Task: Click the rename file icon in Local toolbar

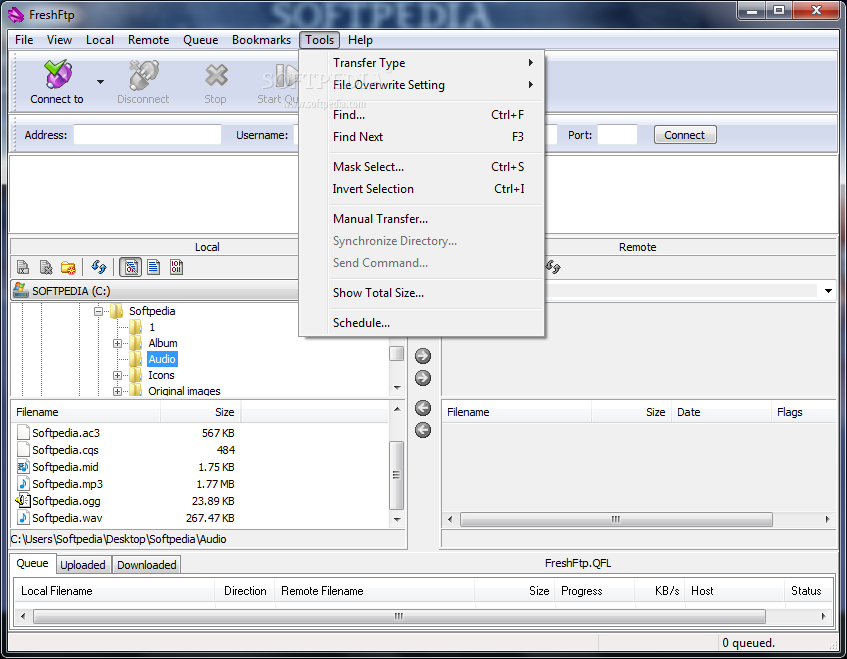Action: click(x=23, y=267)
